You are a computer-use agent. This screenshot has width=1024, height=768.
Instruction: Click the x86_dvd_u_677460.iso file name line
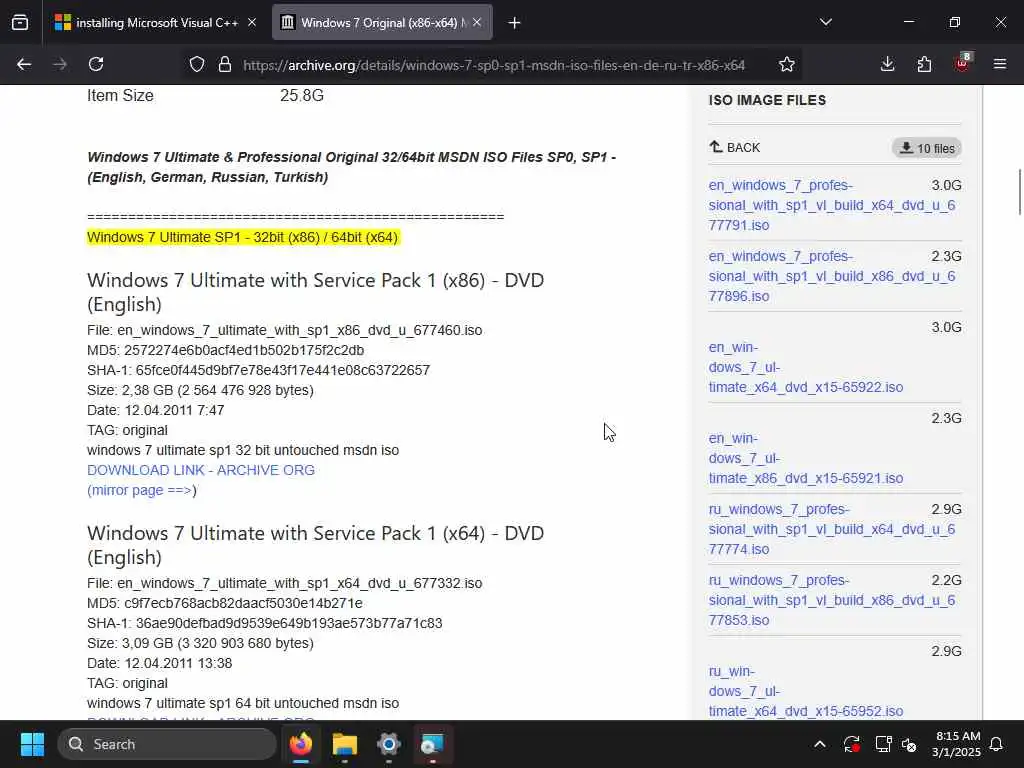285,330
